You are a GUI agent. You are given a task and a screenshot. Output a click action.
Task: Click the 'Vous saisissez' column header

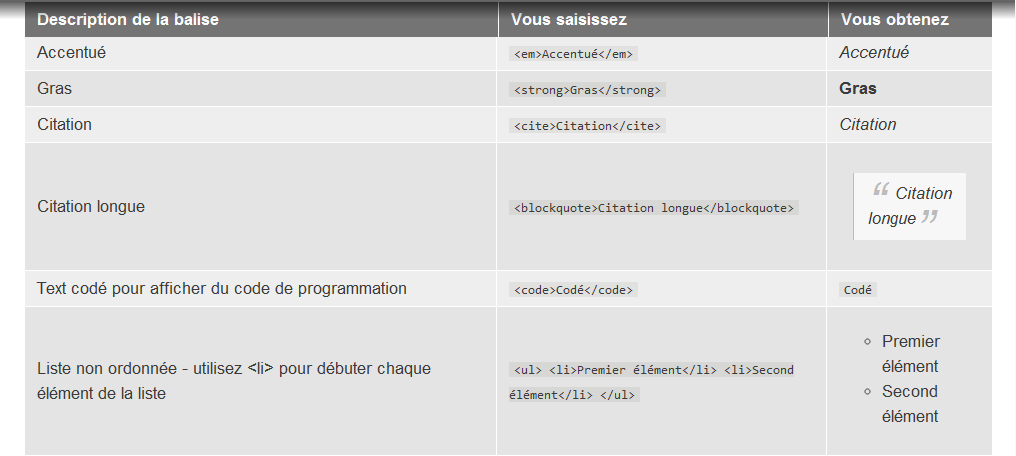pos(568,19)
